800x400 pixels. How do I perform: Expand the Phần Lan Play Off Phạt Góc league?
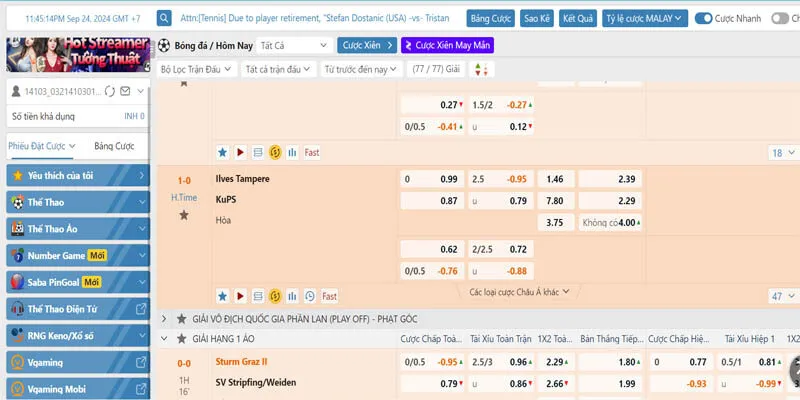point(165,318)
